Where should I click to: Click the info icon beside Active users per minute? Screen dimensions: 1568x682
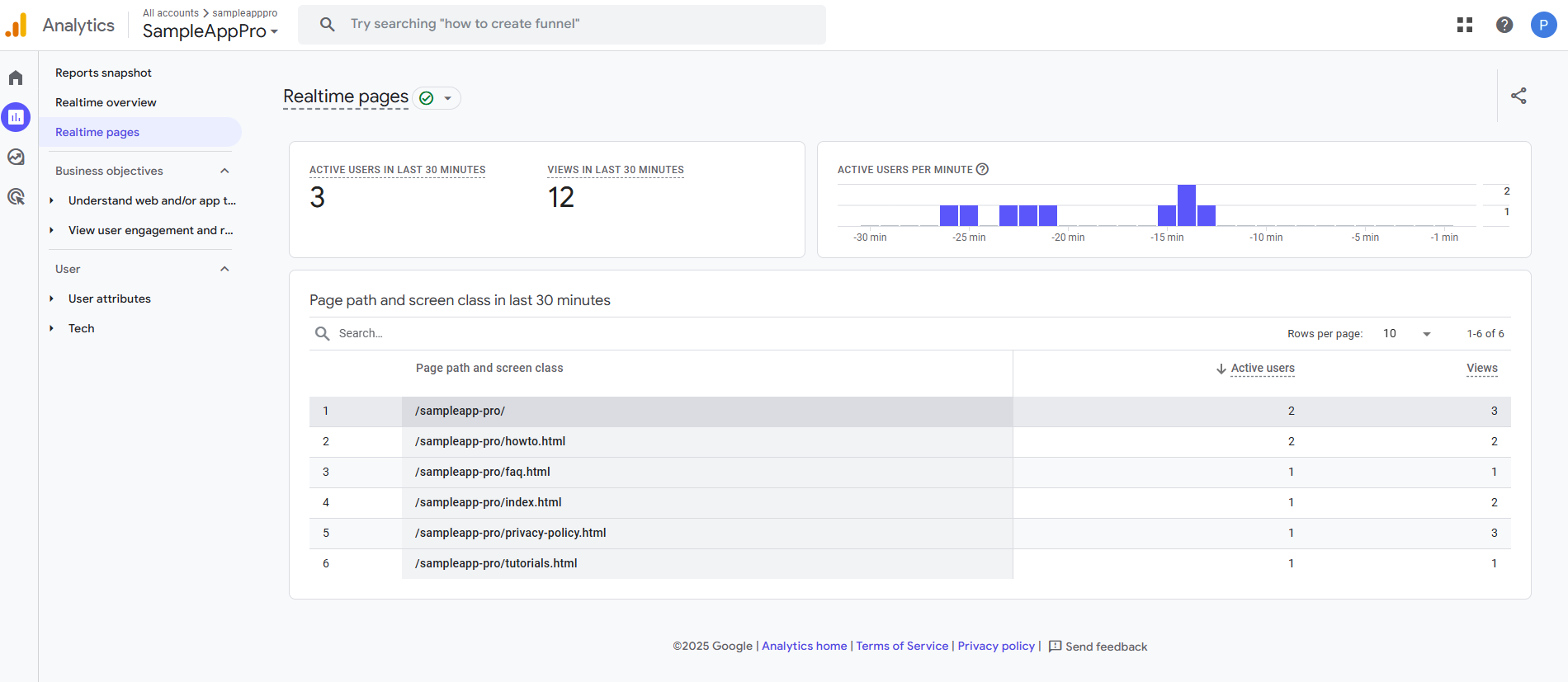[982, 169]
